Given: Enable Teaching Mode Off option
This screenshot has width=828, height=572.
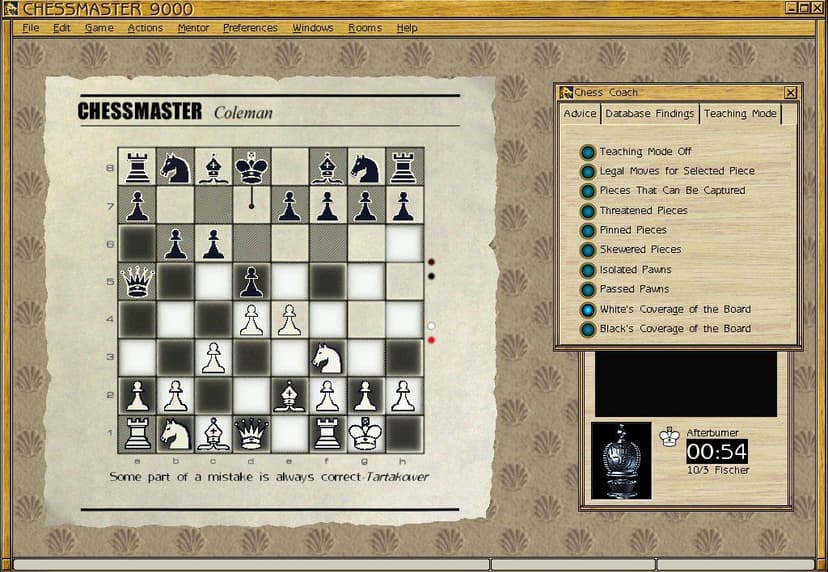Looking at the screenshot, I should tap(588, 152).
